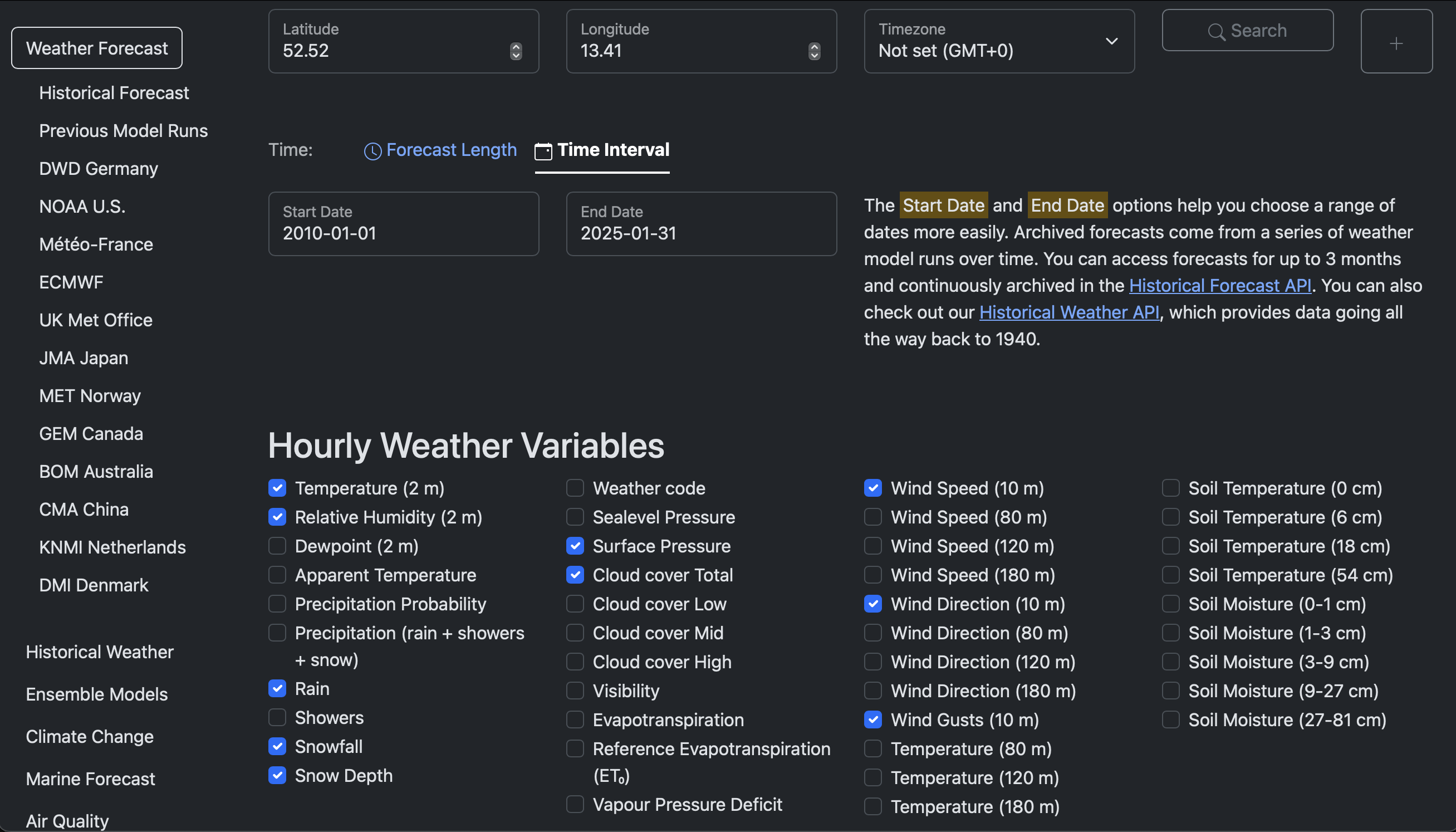
Task: Open GEM Canada sidebar item
Action: click(x=91, y=433)
